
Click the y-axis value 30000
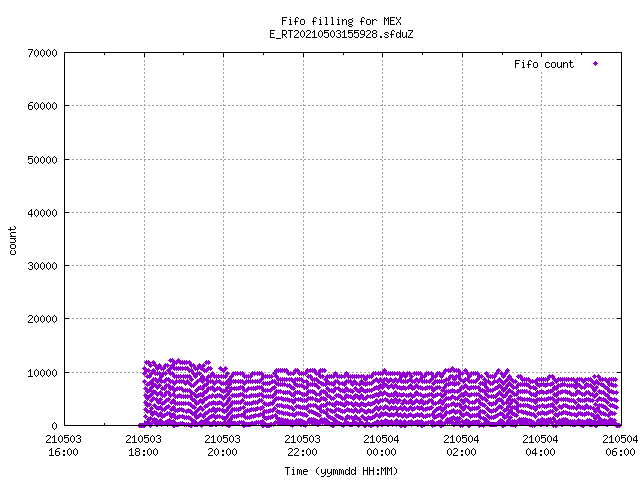tap(42, 266)
